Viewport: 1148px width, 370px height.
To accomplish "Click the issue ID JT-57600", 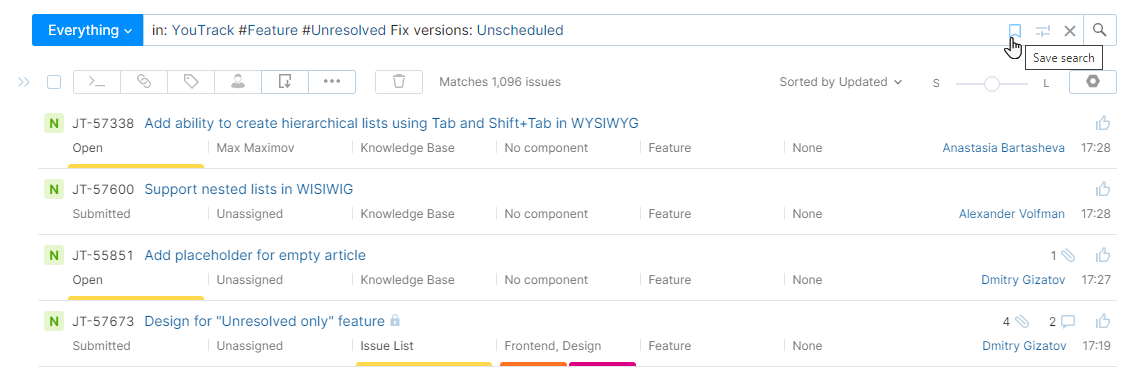I will pos(103,190).
